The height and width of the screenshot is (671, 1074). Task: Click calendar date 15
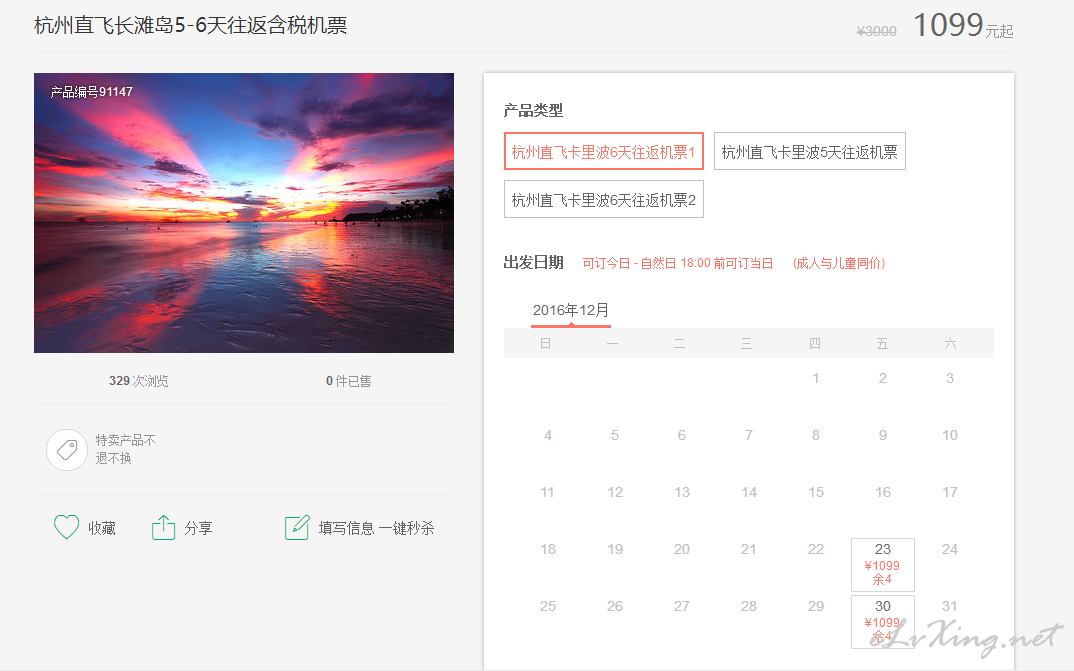pyautogui.click(x=815, y=492)
